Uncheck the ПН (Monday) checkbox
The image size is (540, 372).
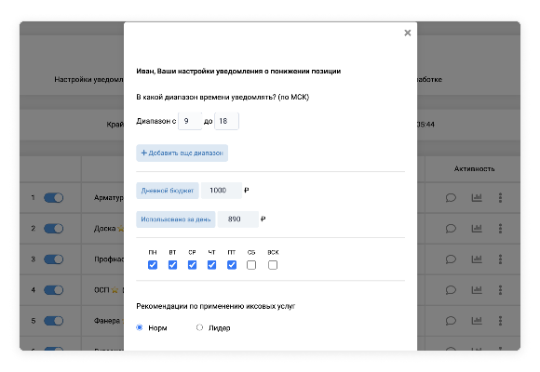[153, 265]
